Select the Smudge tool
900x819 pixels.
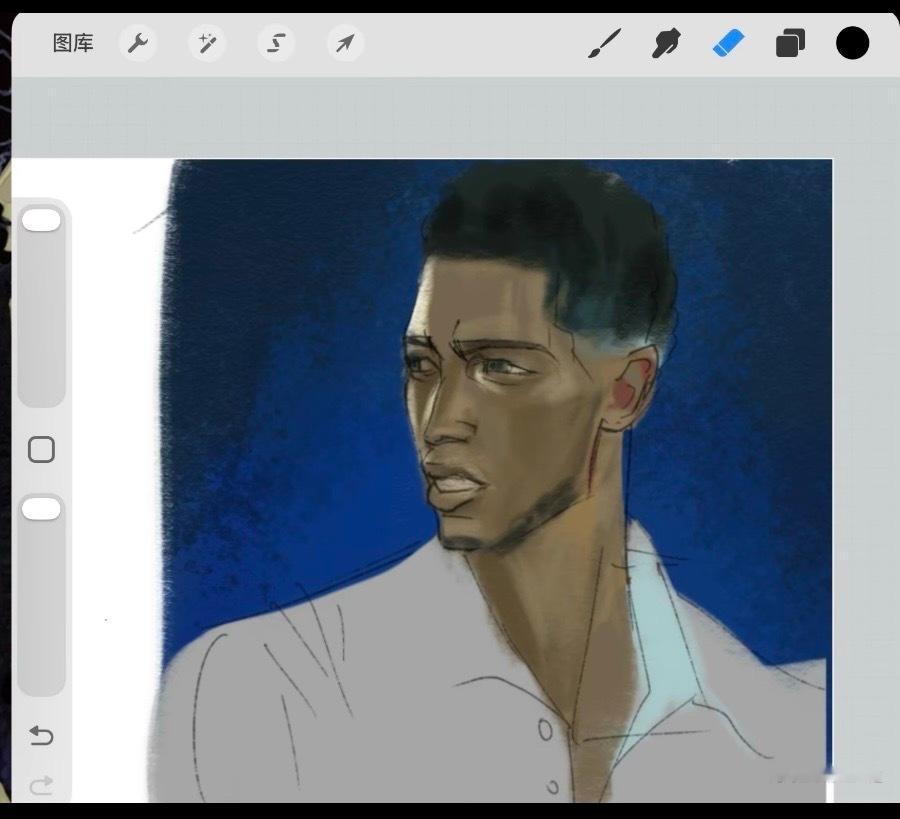pos(666,43)
